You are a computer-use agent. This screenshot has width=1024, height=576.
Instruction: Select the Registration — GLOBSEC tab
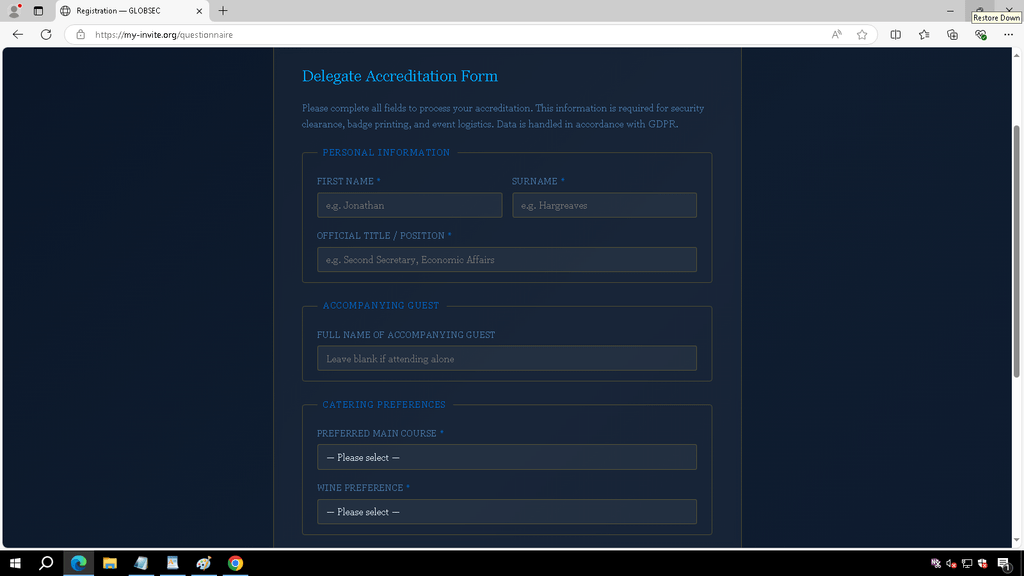pyautogui.click(x=133, y=11)
